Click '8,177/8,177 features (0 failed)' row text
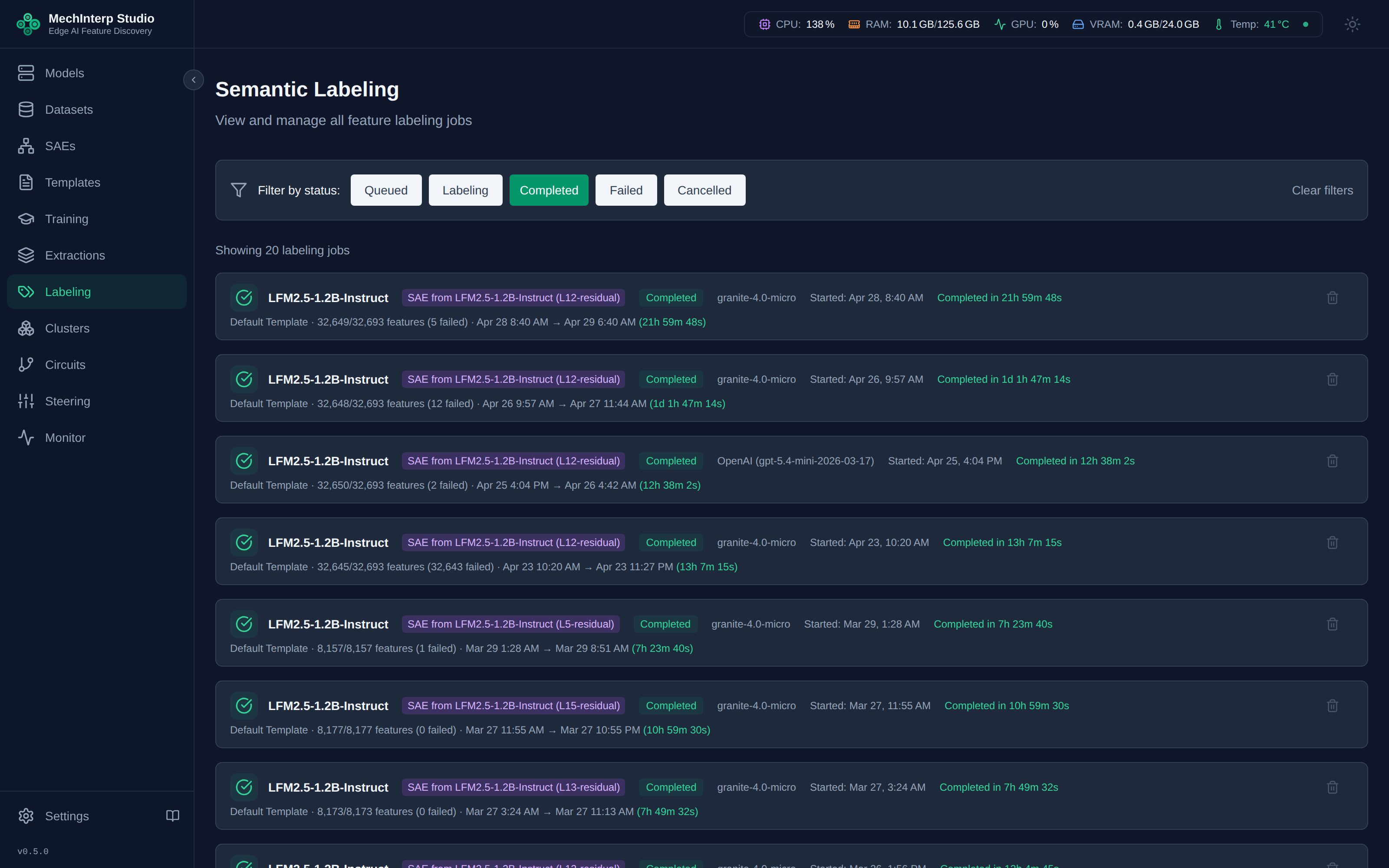 386,730
